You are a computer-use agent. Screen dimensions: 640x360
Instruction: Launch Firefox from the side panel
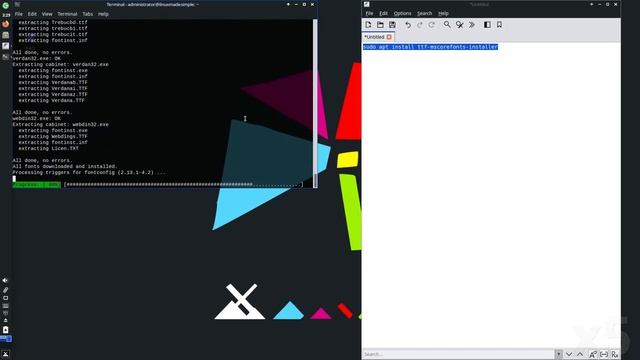coord(5,24)
